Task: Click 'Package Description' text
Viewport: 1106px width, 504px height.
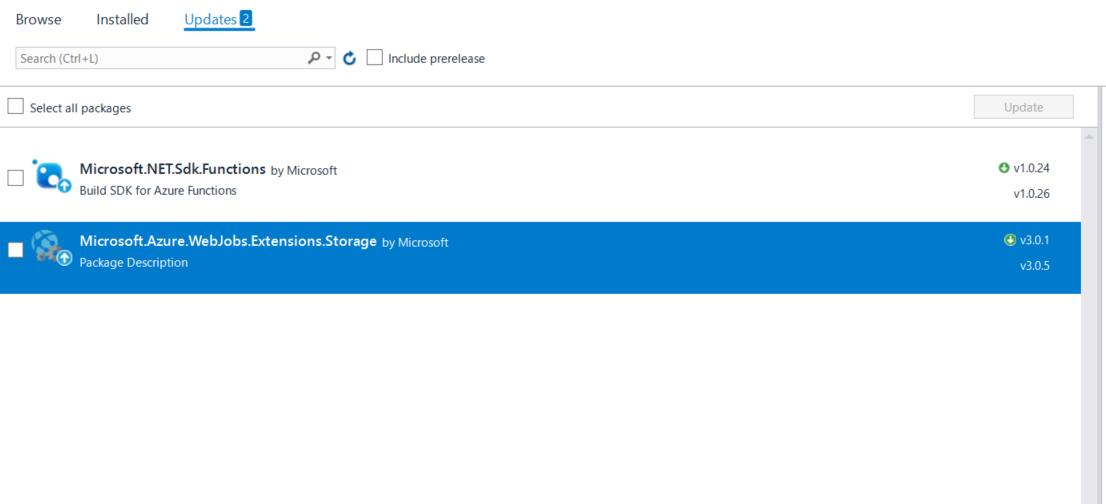Action: tap(133, 262)
